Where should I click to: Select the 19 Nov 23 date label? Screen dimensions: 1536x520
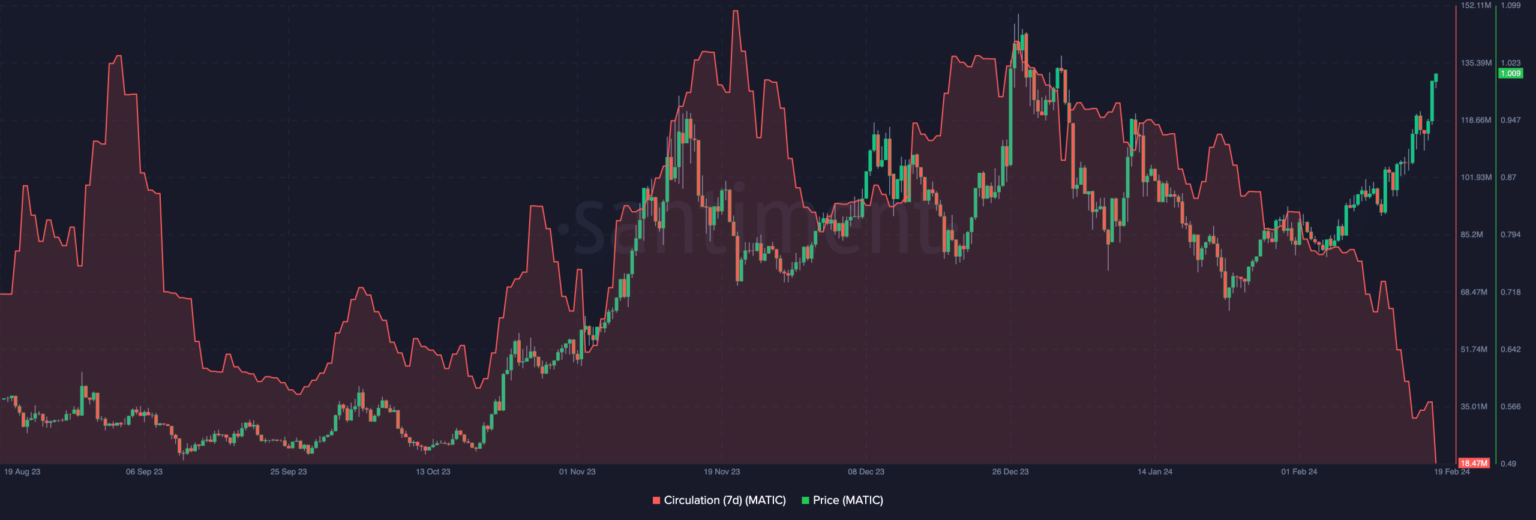click(x=721, y=471)
